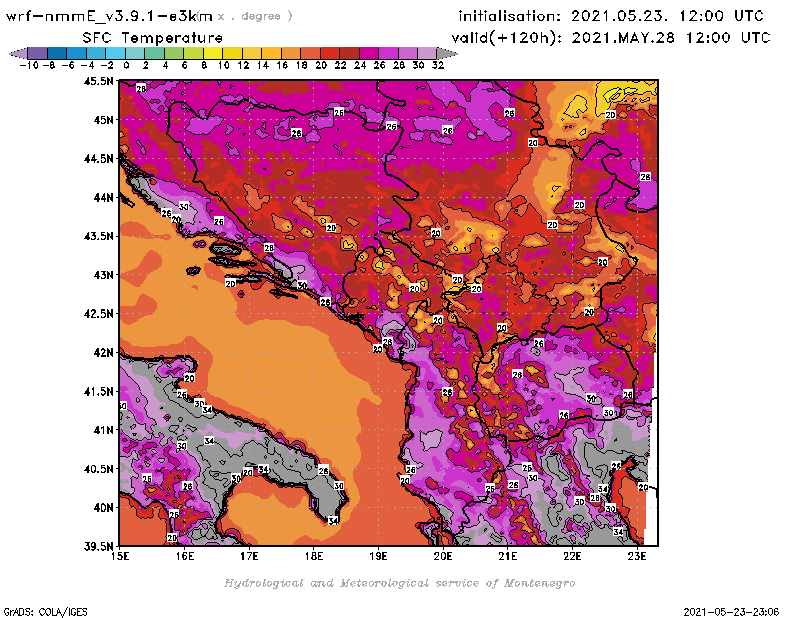
Task: Click the 43.5N latitude axis label
Action: [99, 236]
